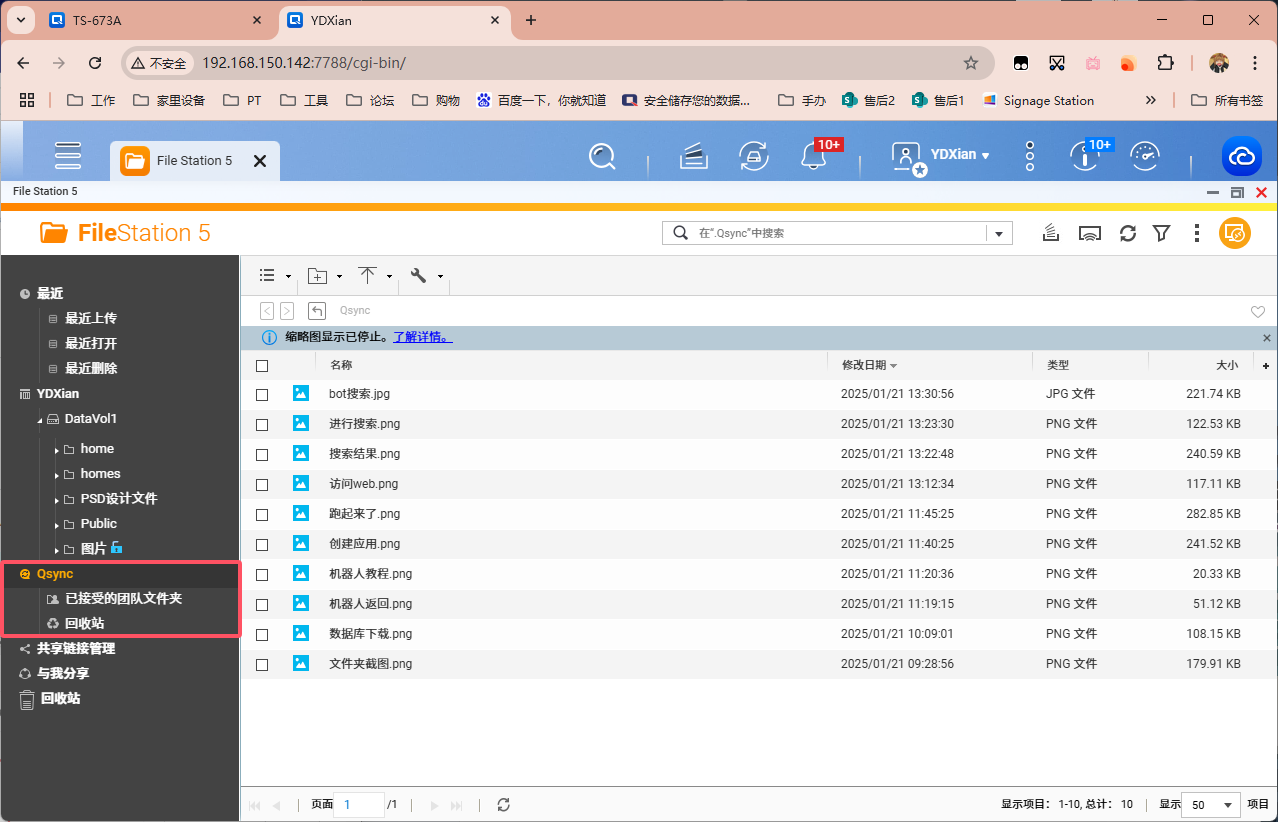Image resolution: width=1278 pixels, height=822 pixels.
Task: Check the box for 访问web.png
Action: point(262,485)
